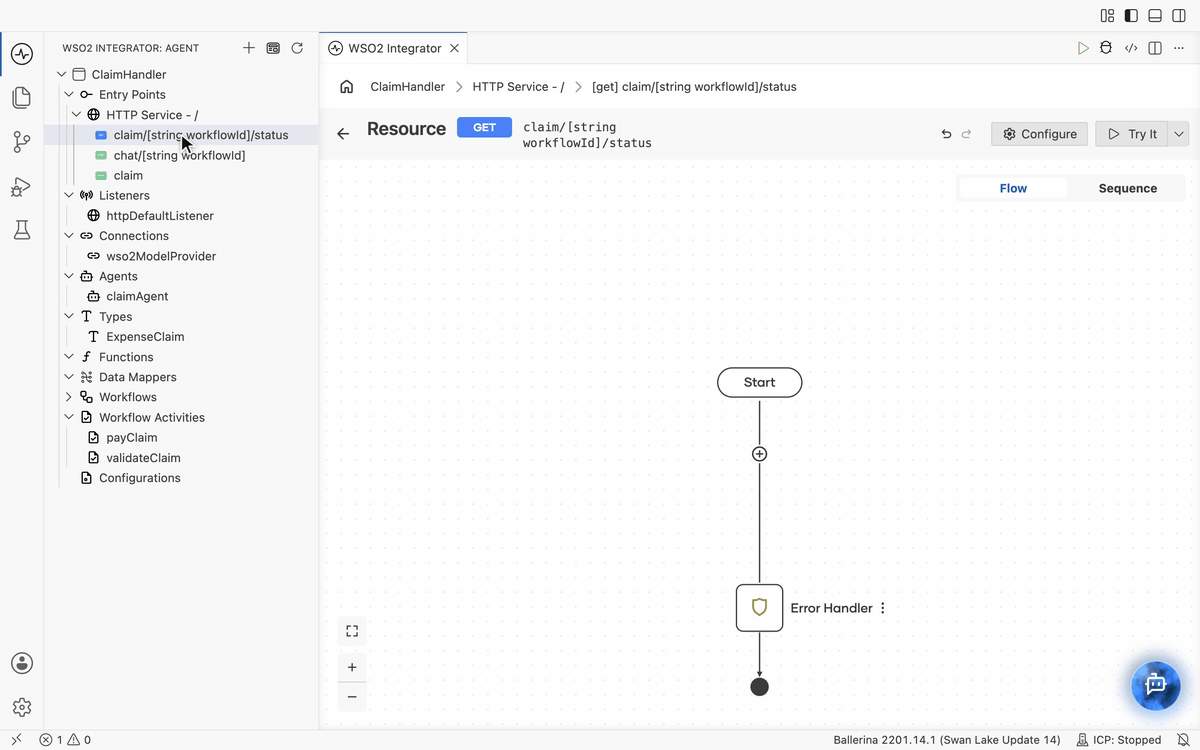The width and height of the screenshot is (1200, 750).
Task: Collapse the Connections section
Action: click(69, 236)
